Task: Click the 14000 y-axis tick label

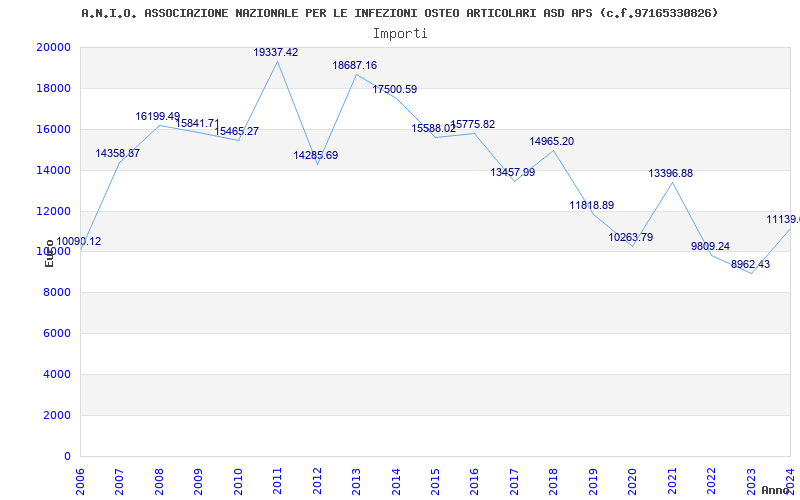Action: [x=54, y=170]
